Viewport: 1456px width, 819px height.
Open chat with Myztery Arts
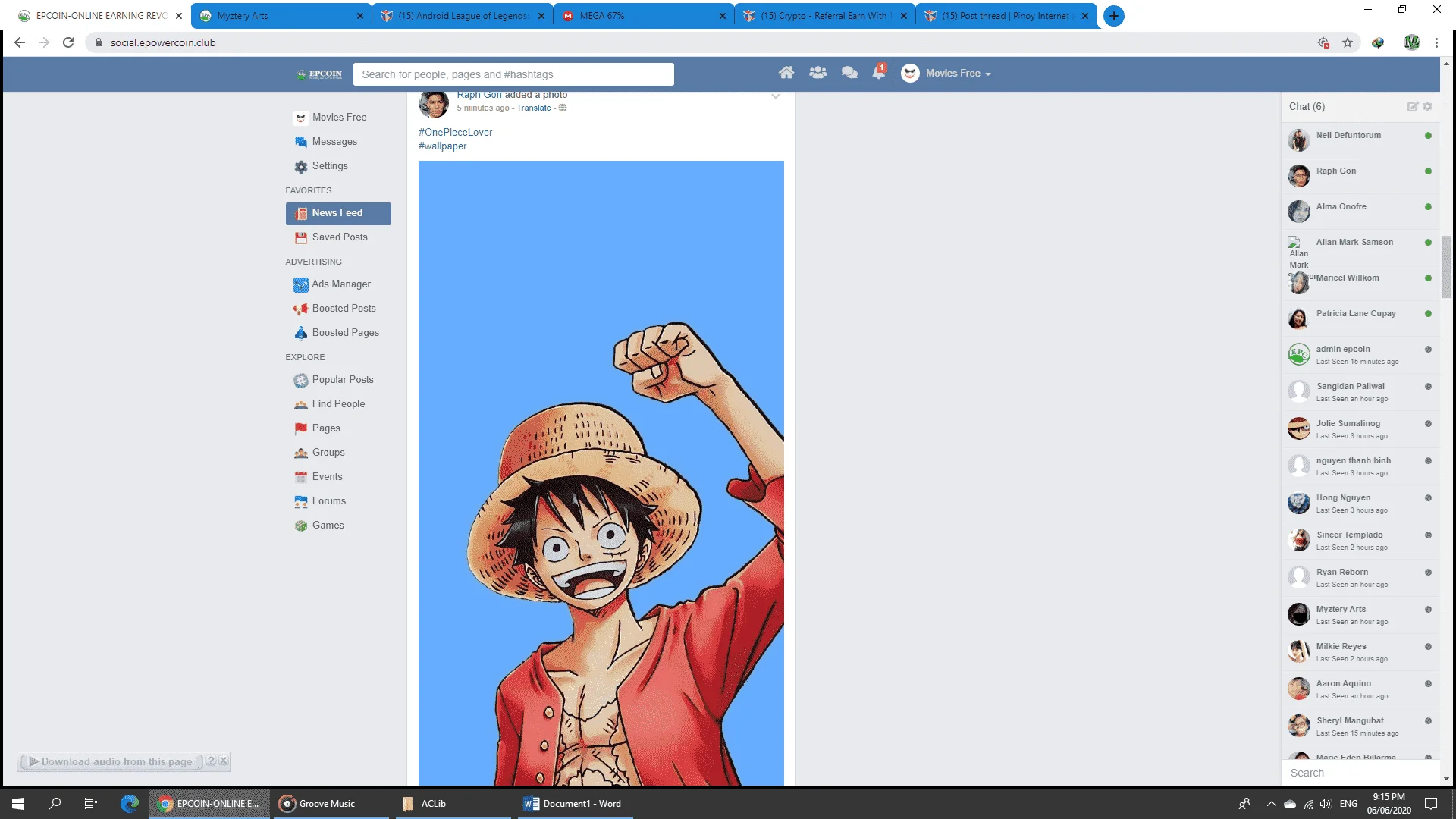[x=1360, y=614]
